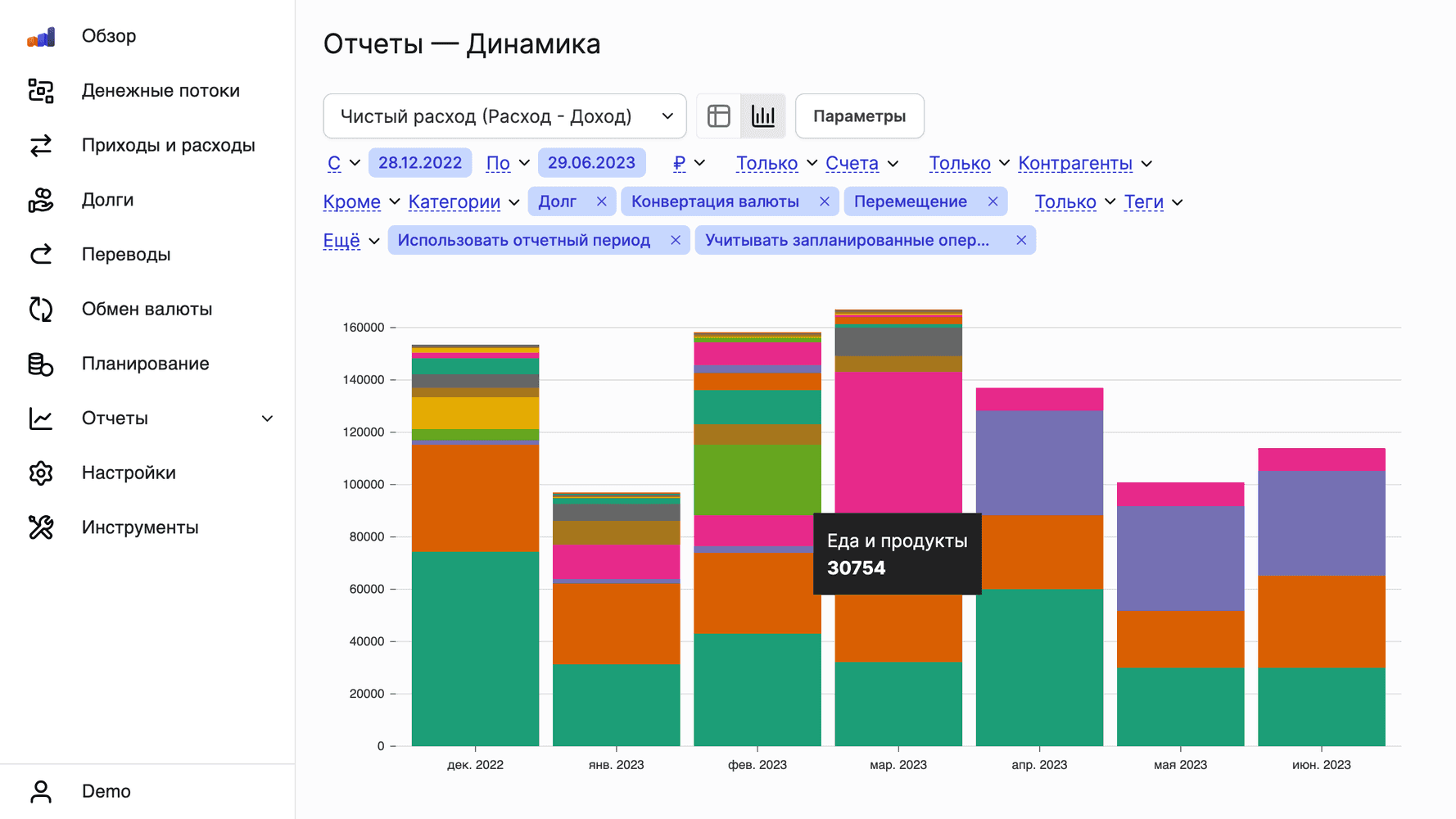The height and width of the screenshot is (819, 1456).
Task: Go to Обзор in sidebar menu
Action: click(x=109, y=36)
